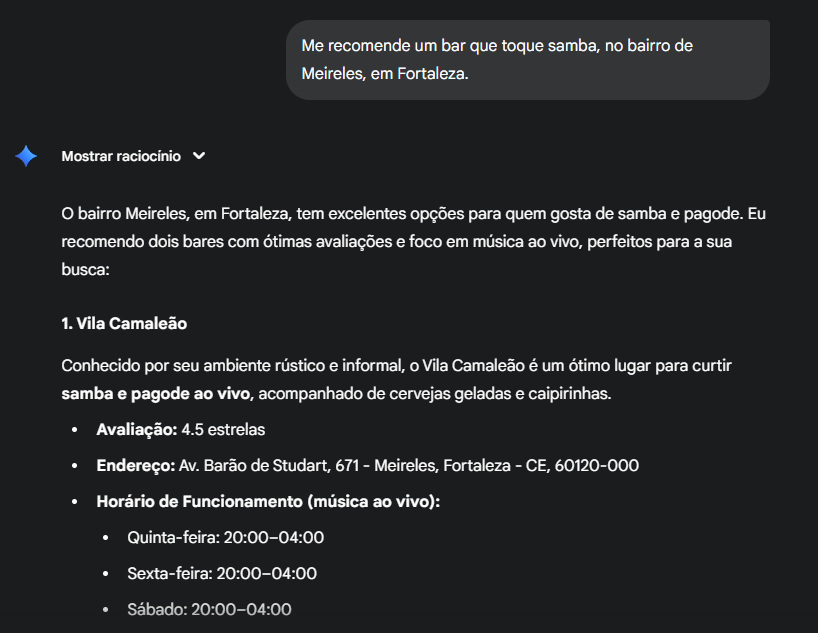Screen dimensions: 818x633
Task: Select the user prompt message bubble
Action: pyautogui.click(x=527, y=60)
